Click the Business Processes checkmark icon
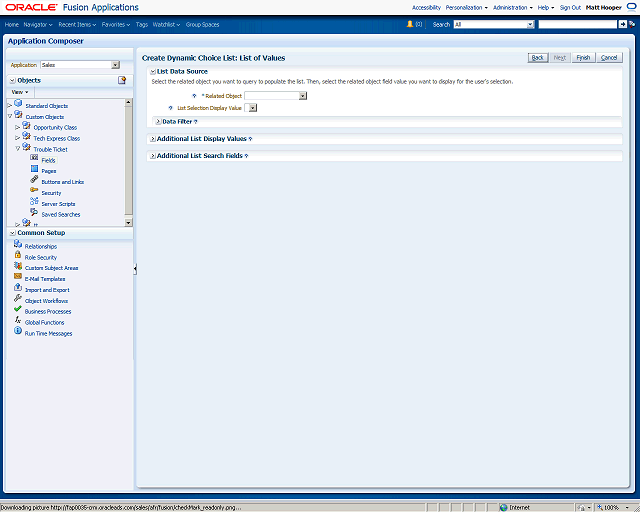Screen dimensions: 640x512 (x=18, y=309)
